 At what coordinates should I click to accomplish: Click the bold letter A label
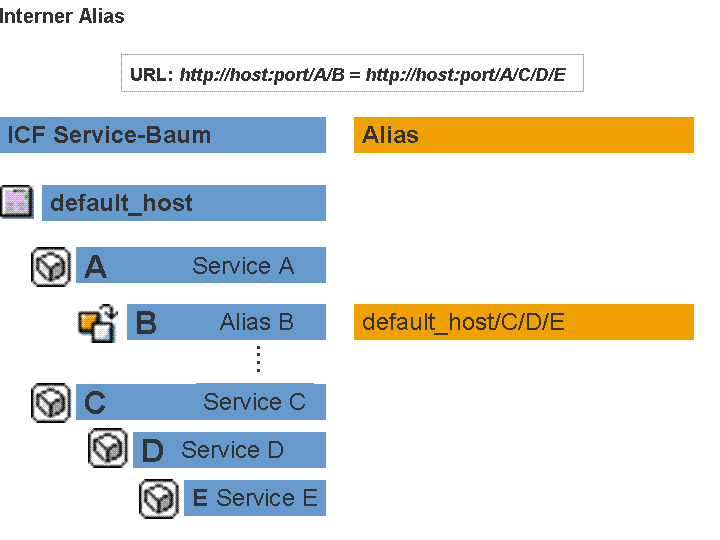[x=96, y=267]
